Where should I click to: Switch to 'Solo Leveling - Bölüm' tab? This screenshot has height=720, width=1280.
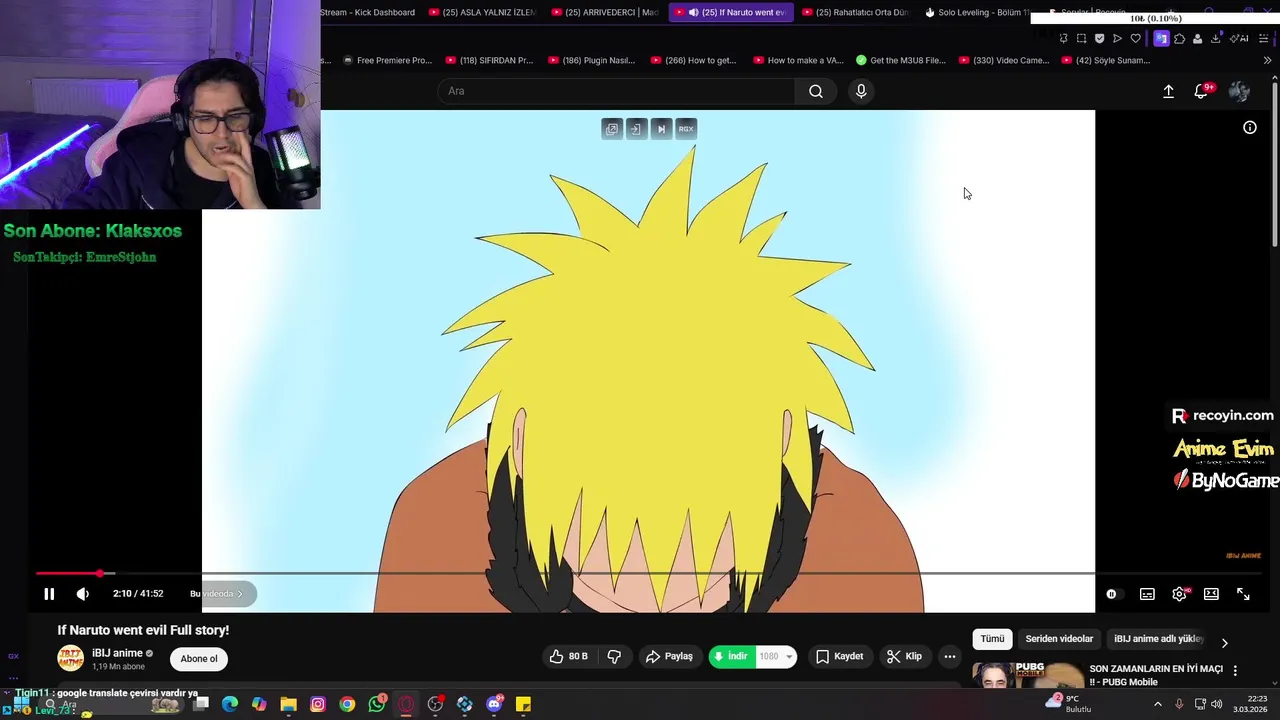click(x=978, y=12)
